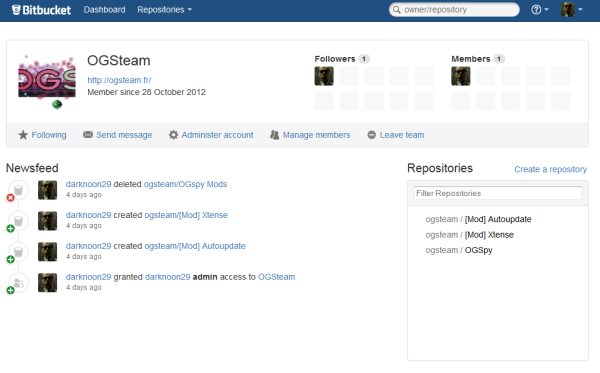Click the search magnifier icon

tap(397, 10)
